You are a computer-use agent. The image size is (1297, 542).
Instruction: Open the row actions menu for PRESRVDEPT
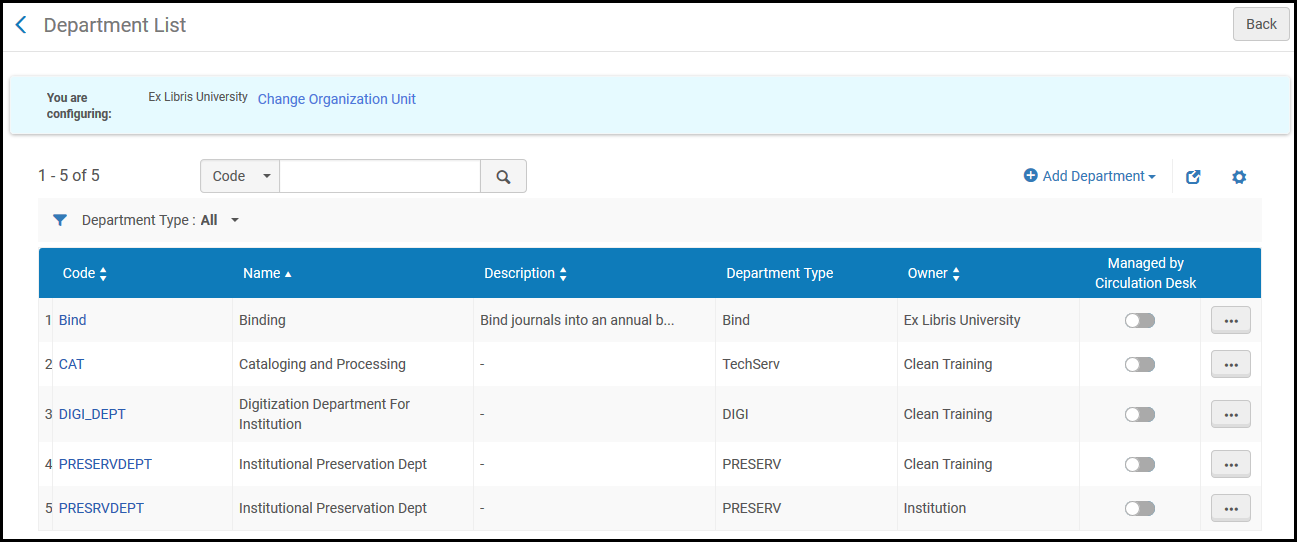click(x=1230, y=508)
